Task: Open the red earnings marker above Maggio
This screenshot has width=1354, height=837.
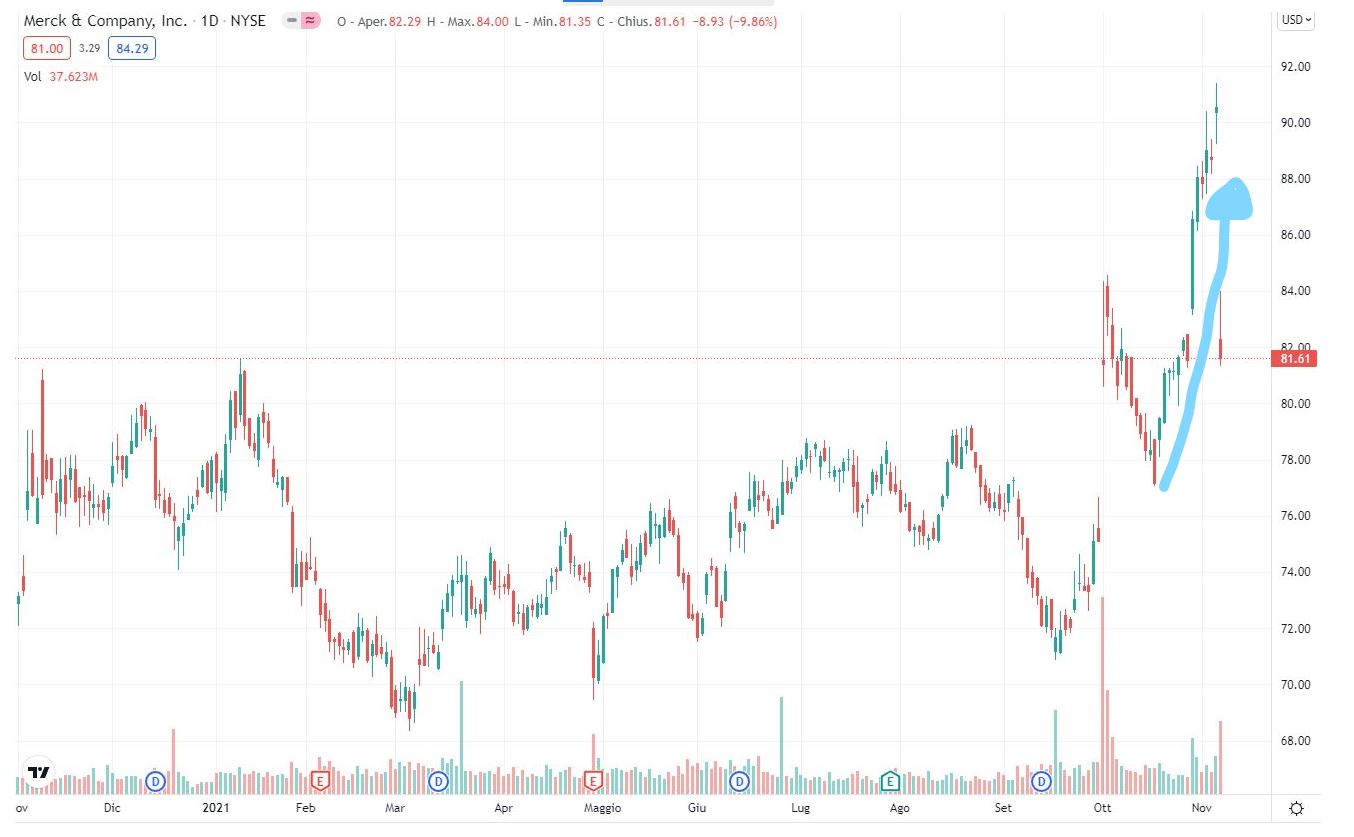Action: coord(592,780)
